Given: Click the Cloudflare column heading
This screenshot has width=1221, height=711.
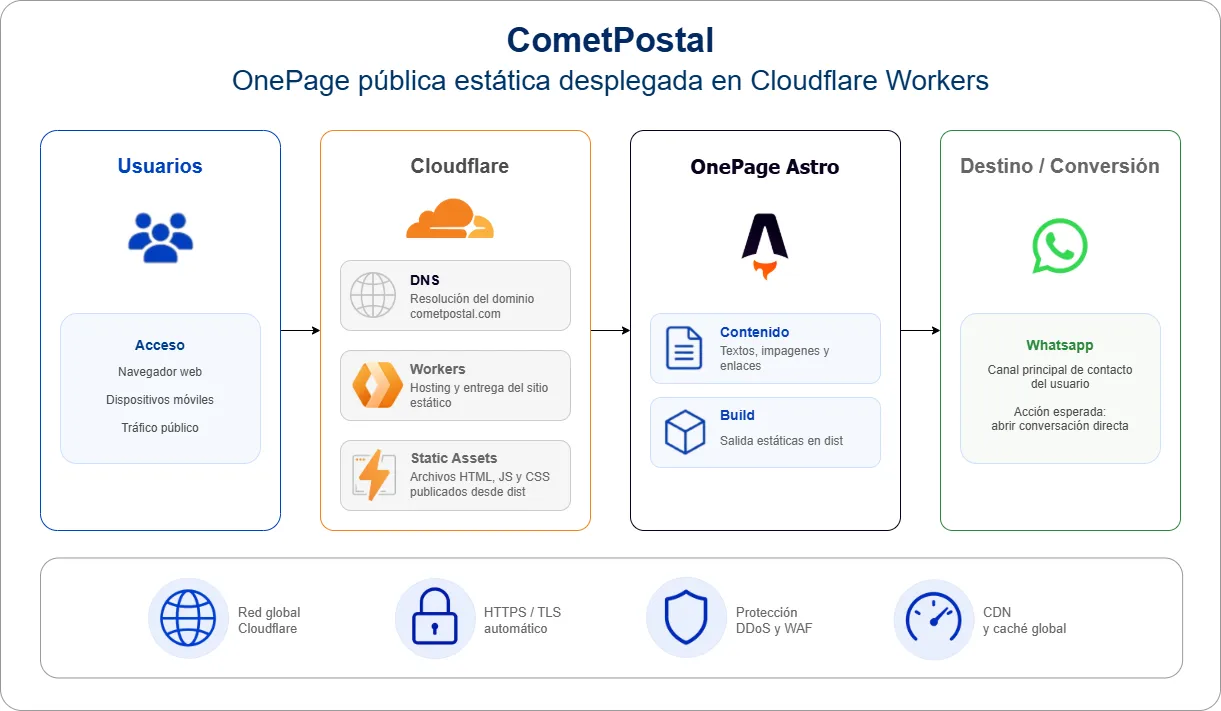Looking at the screenshot, I should (460, 166).
